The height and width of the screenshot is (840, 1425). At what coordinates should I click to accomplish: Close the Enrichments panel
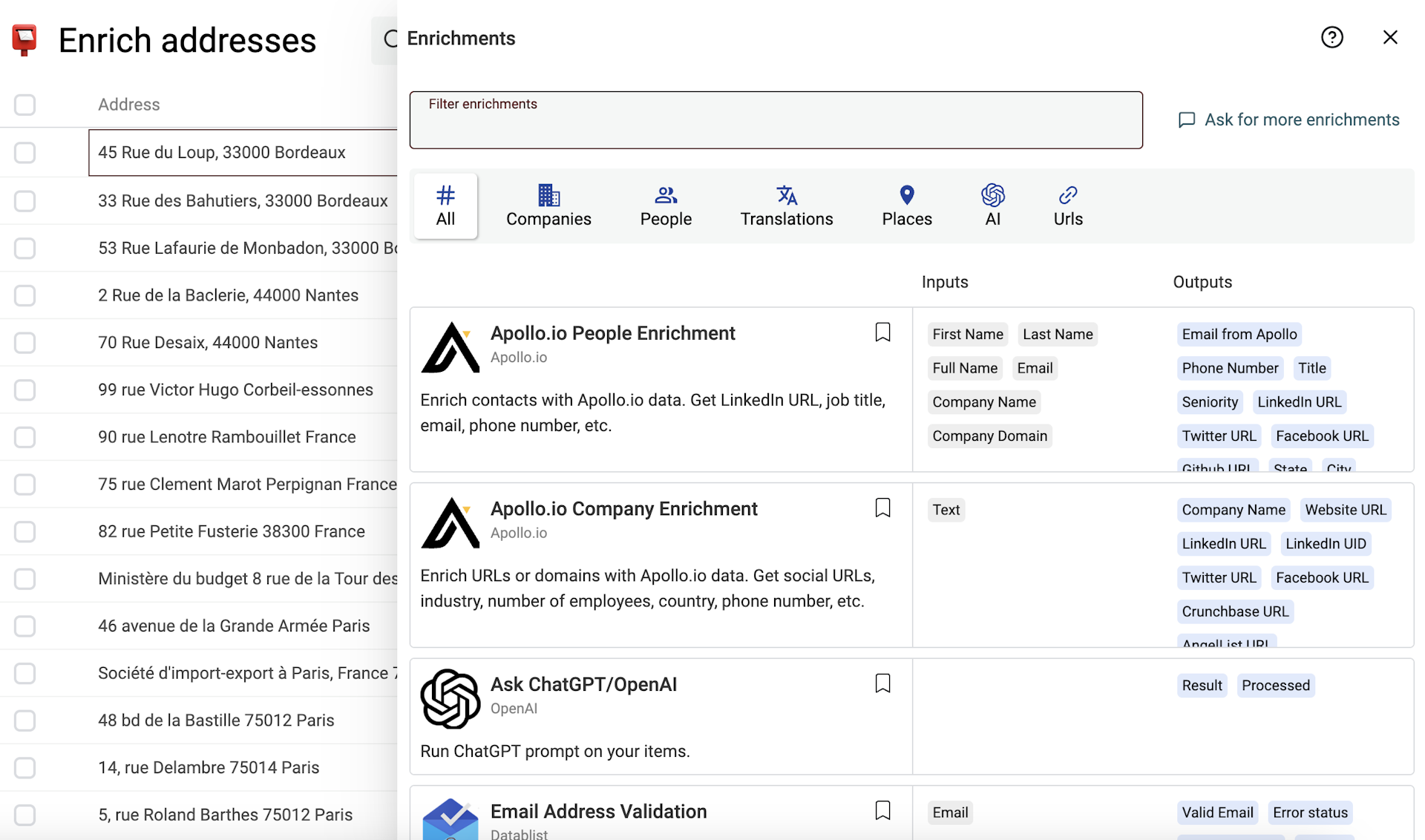pos(1390,37)
